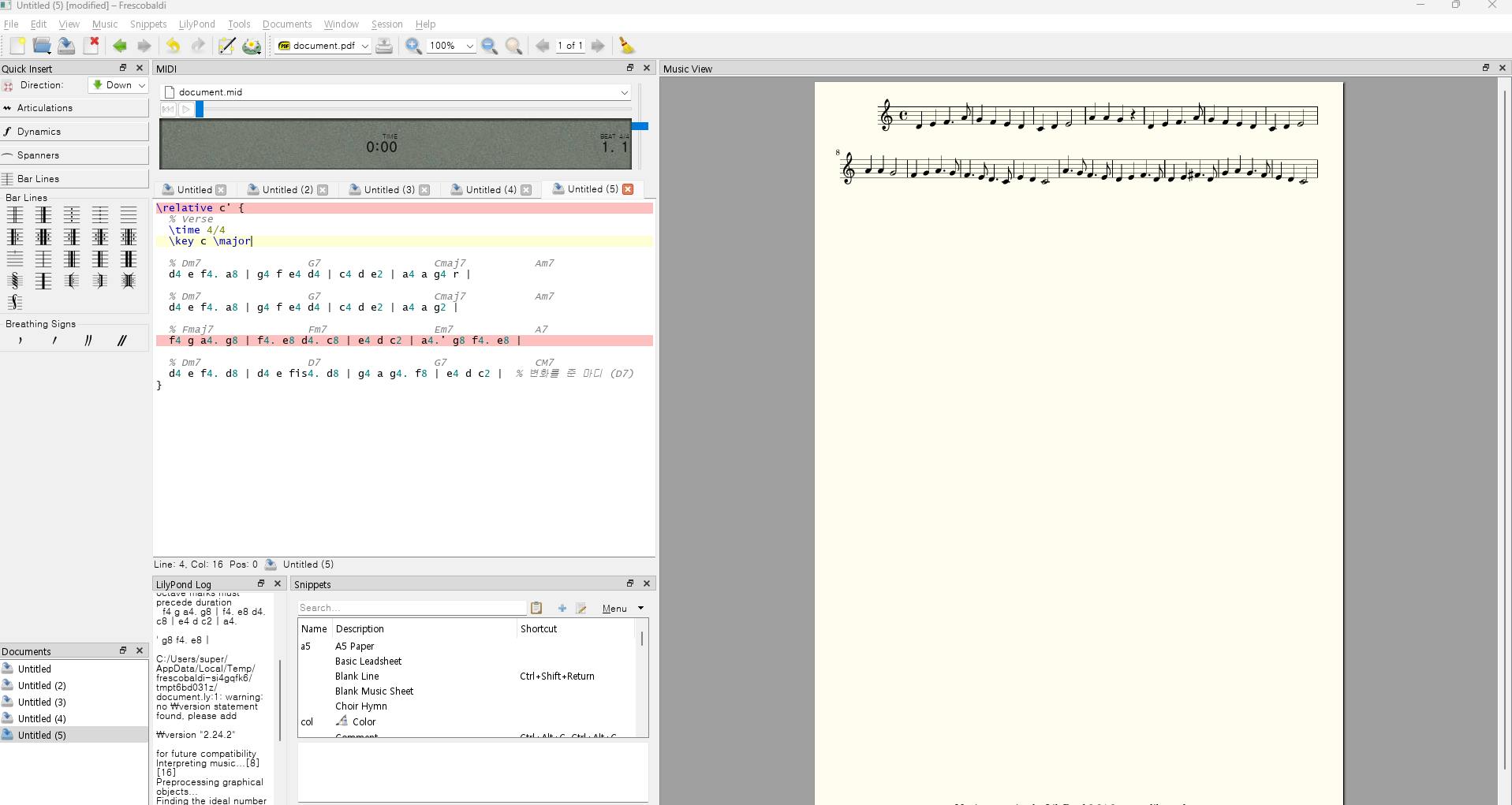The height and width of the screenshot is (805, 1512).
Task: Click the Redo arrow icon
Action: click(198, 46)
